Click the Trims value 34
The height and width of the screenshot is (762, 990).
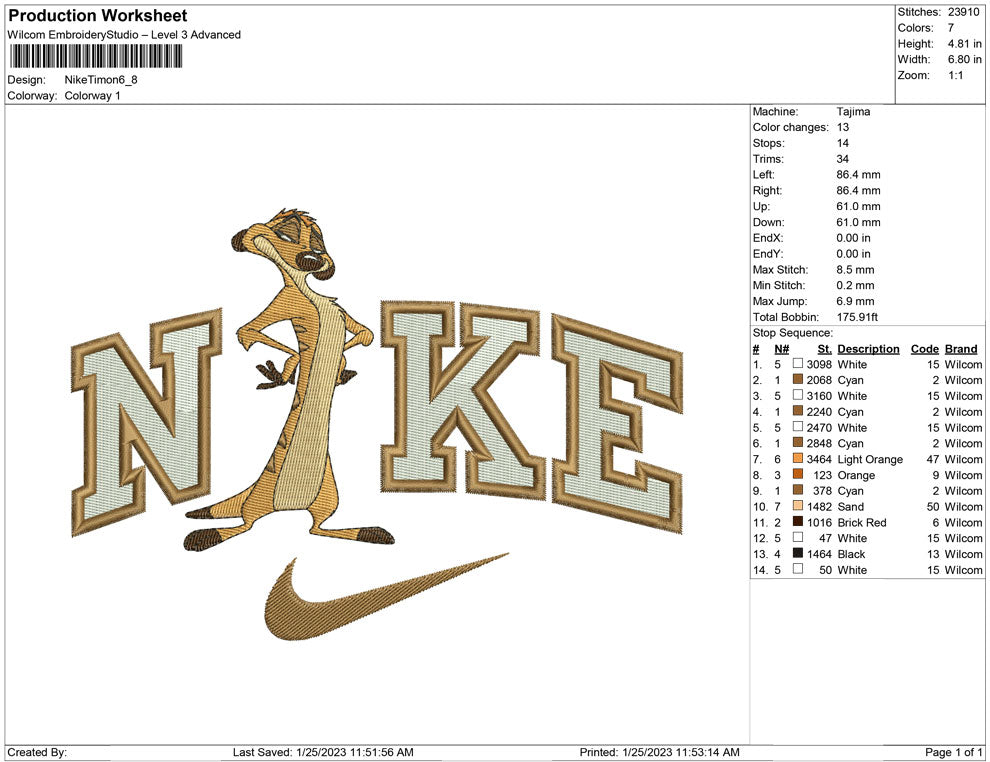pos(842,158)
